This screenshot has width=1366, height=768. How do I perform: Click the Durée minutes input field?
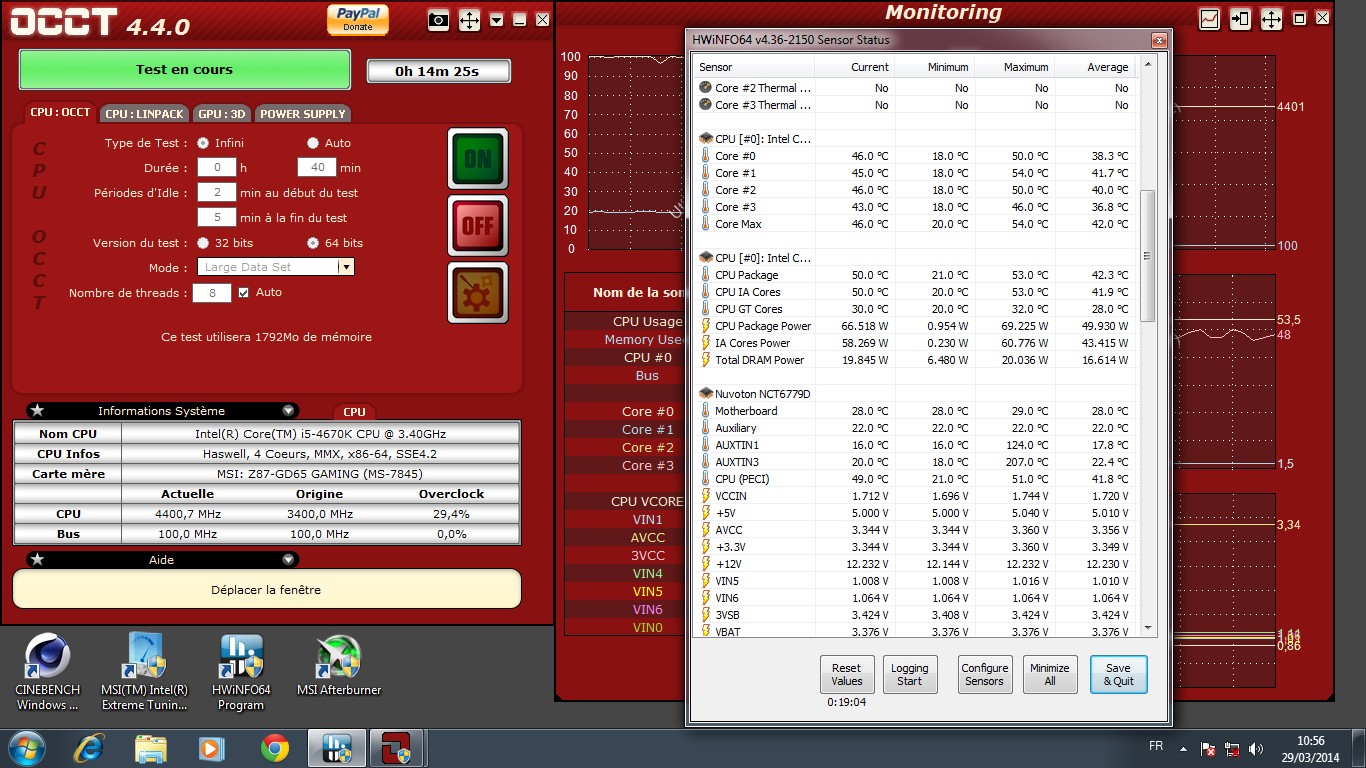(316, 168)
